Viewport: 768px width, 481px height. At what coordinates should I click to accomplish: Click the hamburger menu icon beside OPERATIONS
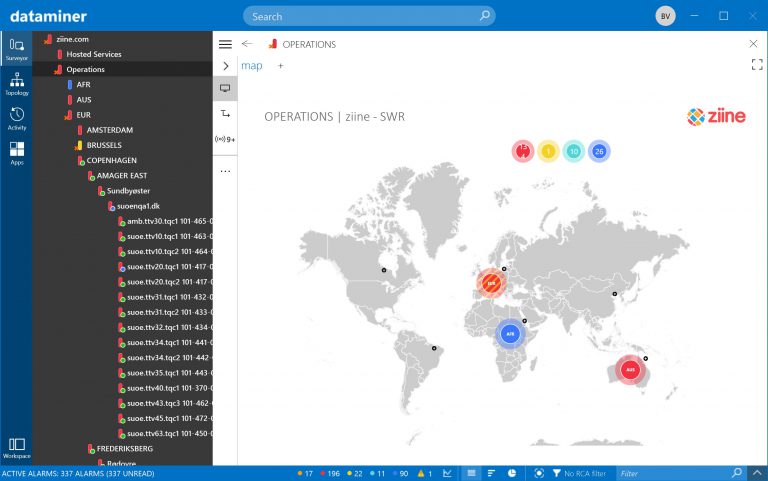[225, 44]
